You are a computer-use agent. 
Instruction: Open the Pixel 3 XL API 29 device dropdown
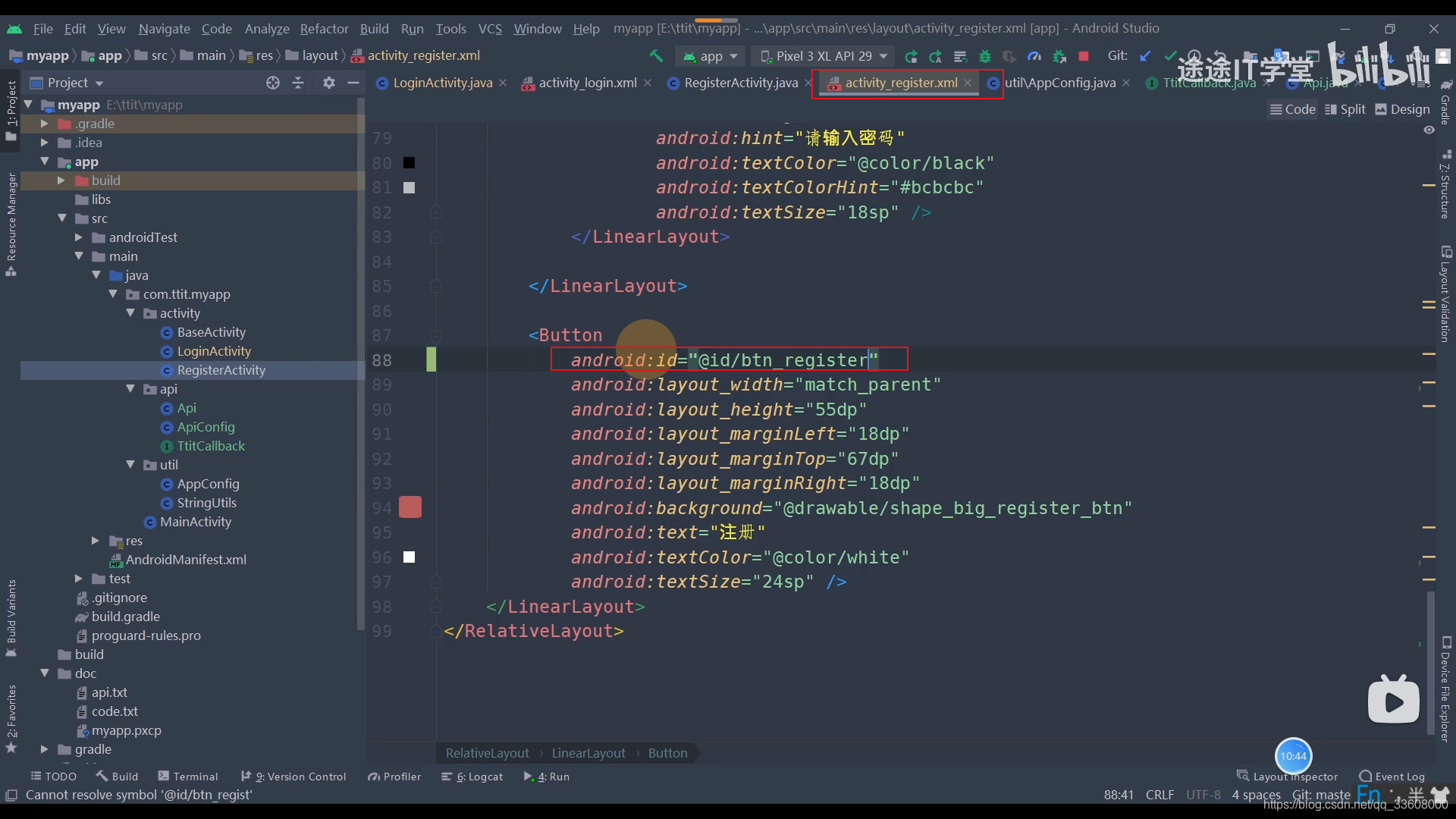click(823, 56)
